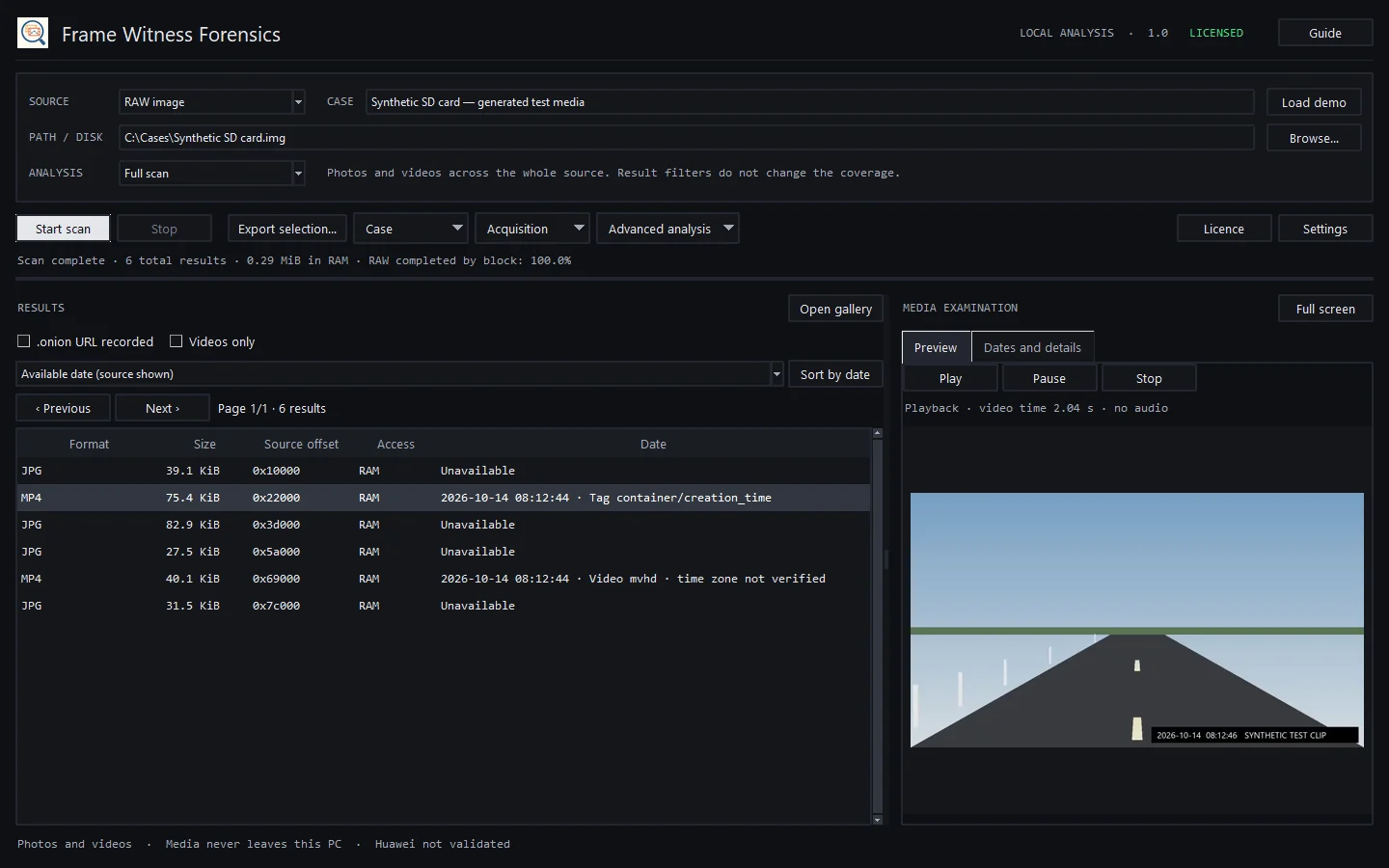Play the video preview

tap(951, 378)
